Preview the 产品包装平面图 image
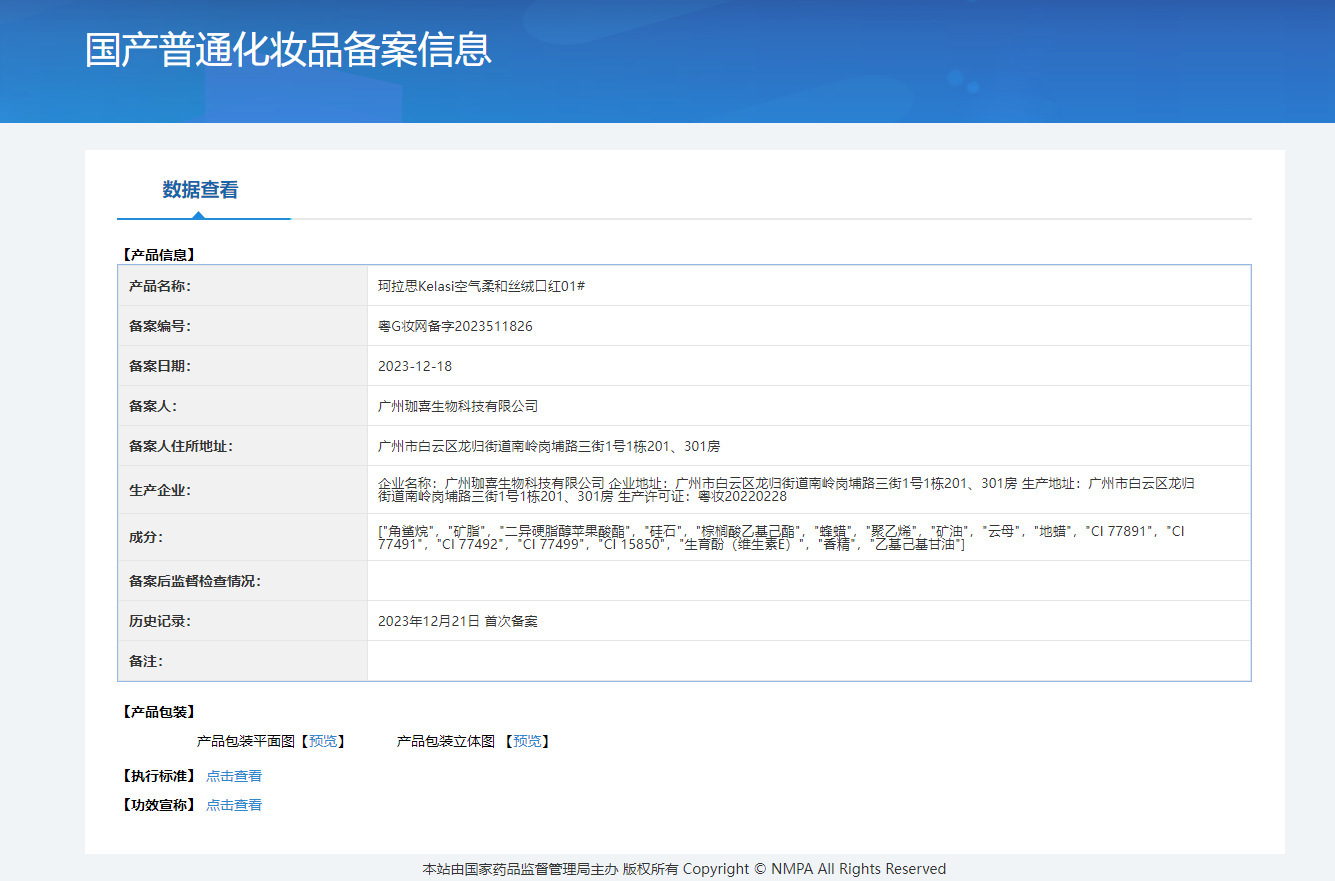Image resolution: width=1335 pixels, height=881 pixels. click(323, 741)
